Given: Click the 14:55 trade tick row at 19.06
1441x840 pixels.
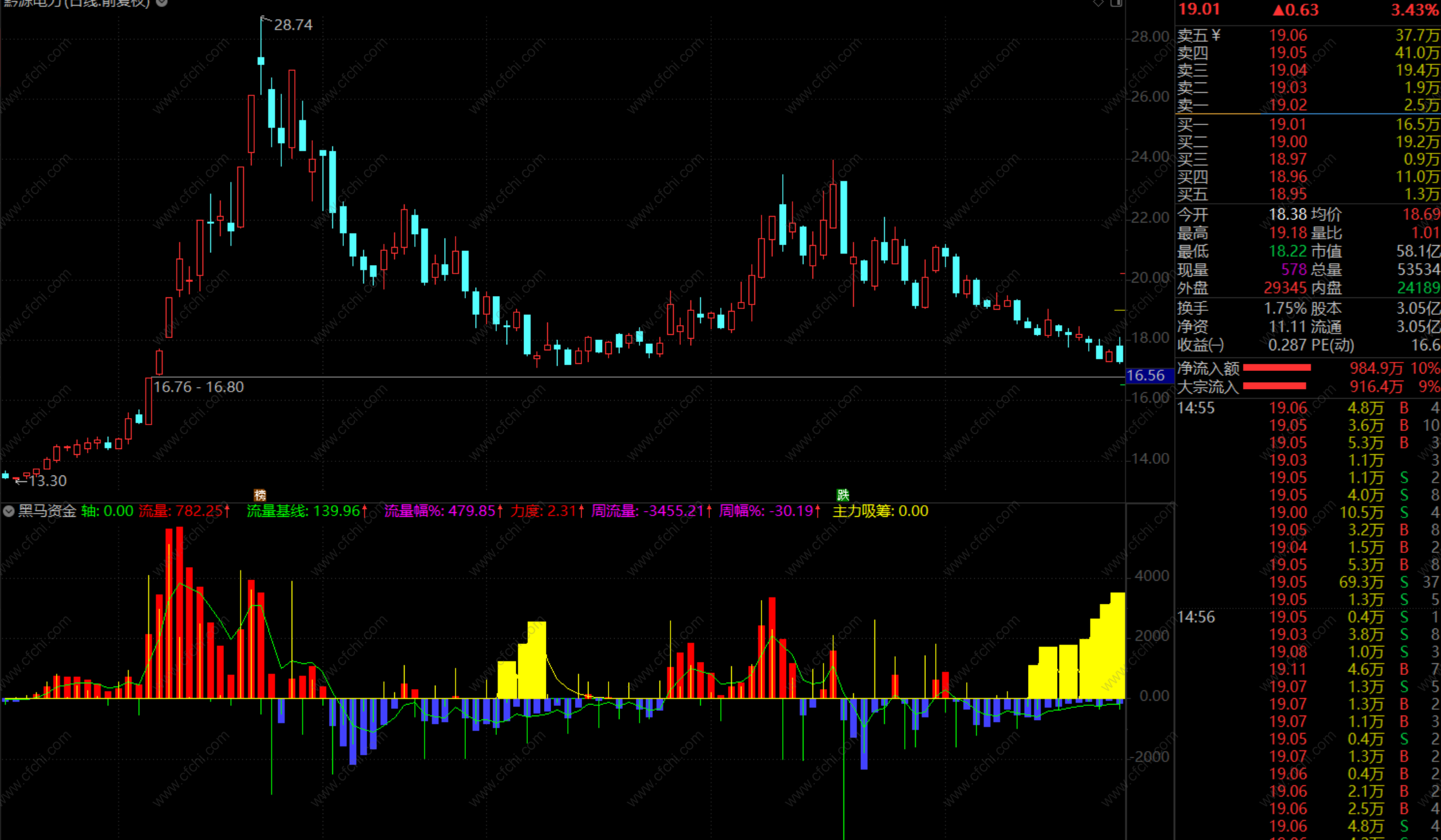Looking at the screenshot, I should pyautogui.click(x=1307, y=408).
